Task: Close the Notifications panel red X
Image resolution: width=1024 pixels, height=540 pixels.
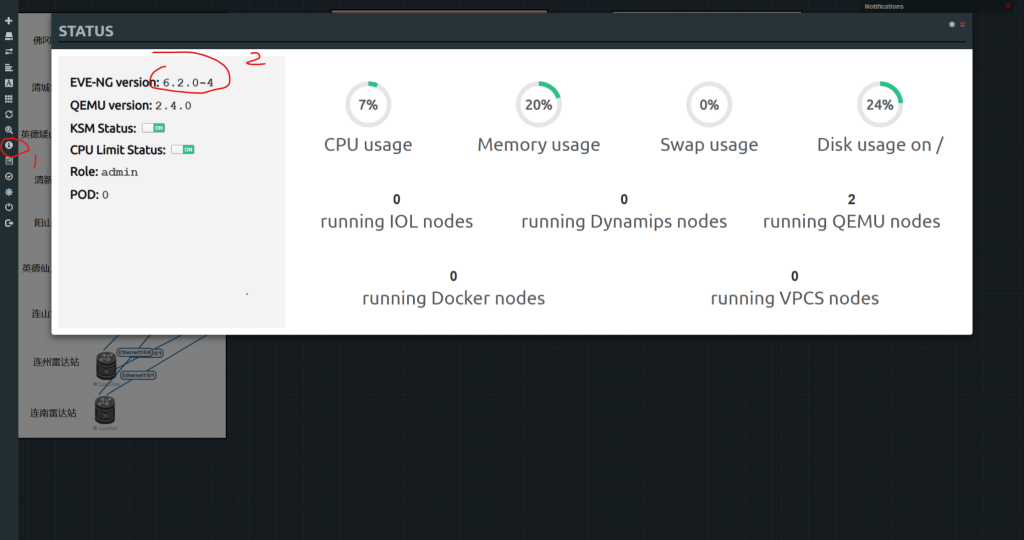Action: click(x=1007, y=5)
